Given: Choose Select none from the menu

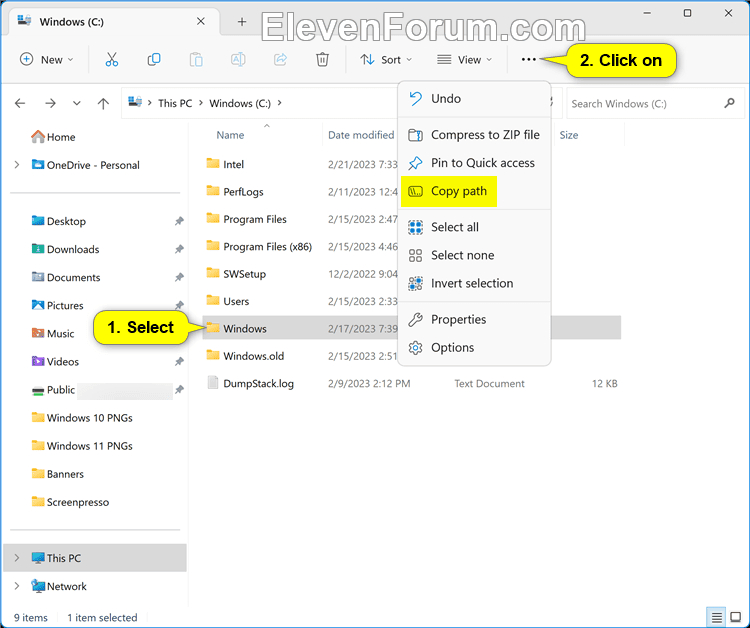Looking at the screenshot, I should coord(474,255).
